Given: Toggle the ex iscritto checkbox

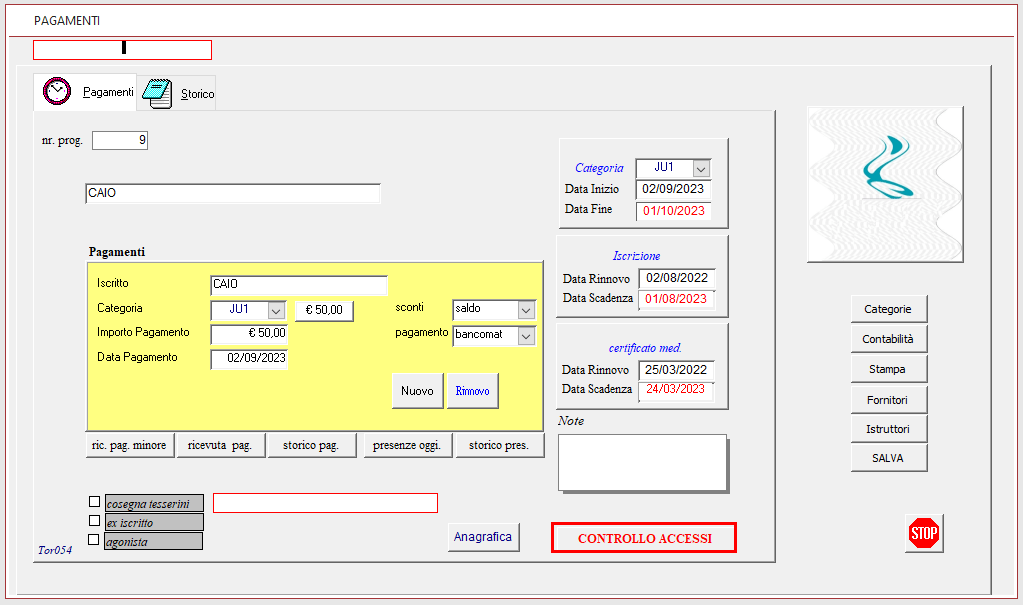Looking at the screenshot, I should (x=95, y=521).
